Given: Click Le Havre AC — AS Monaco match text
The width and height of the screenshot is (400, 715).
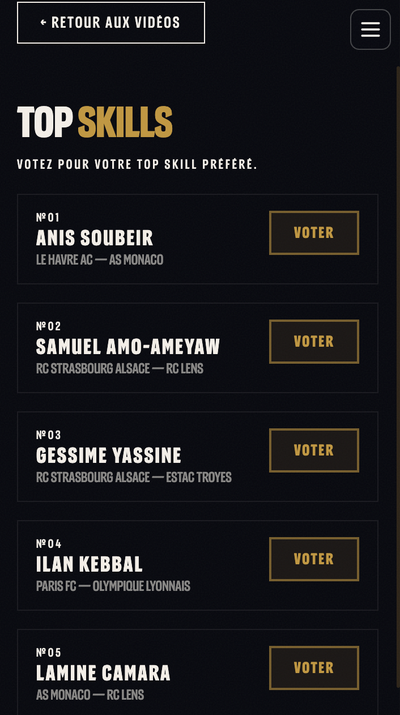Looking at the screenshot, I should click(99, 259).
